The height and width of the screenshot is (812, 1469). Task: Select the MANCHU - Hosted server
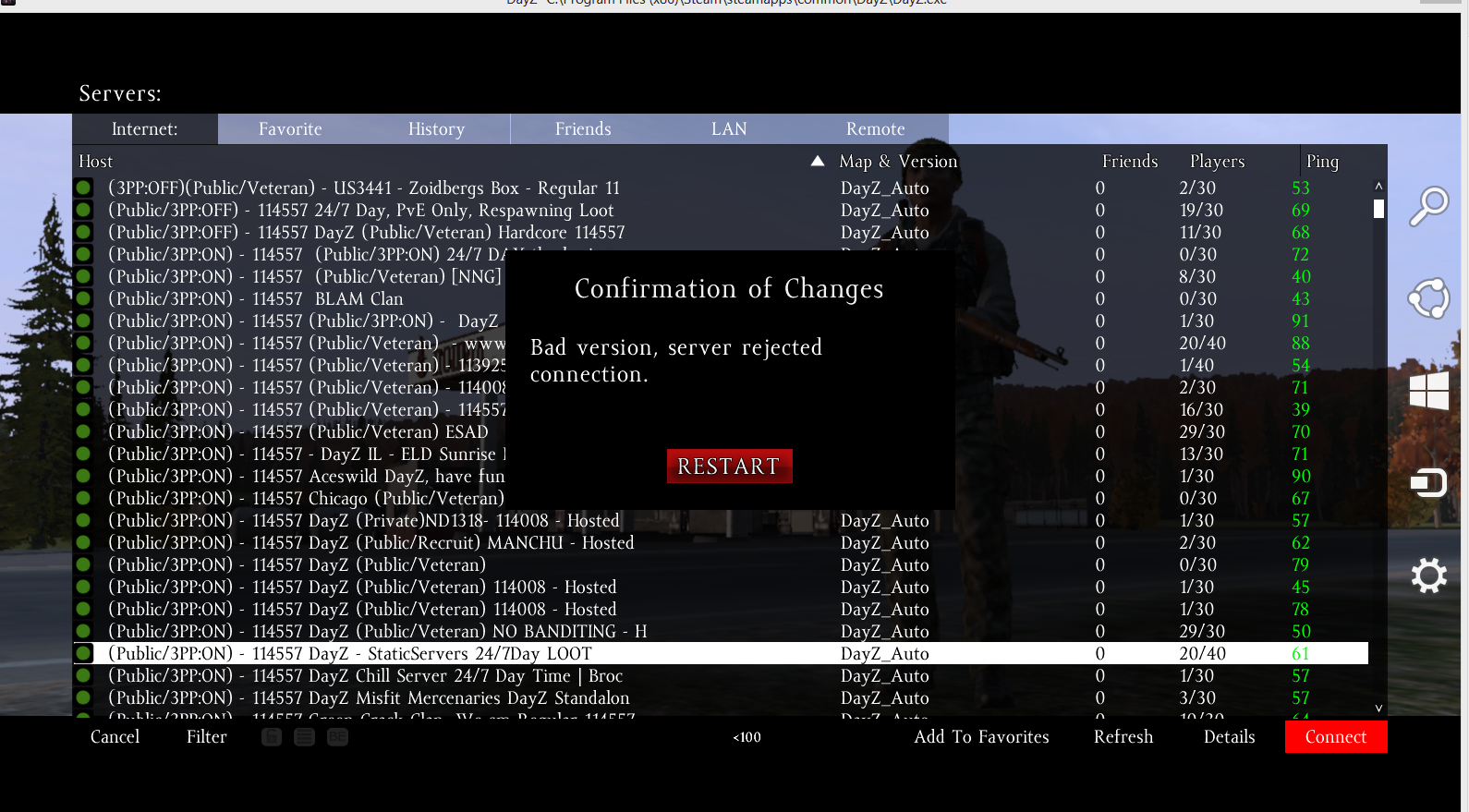721,542
